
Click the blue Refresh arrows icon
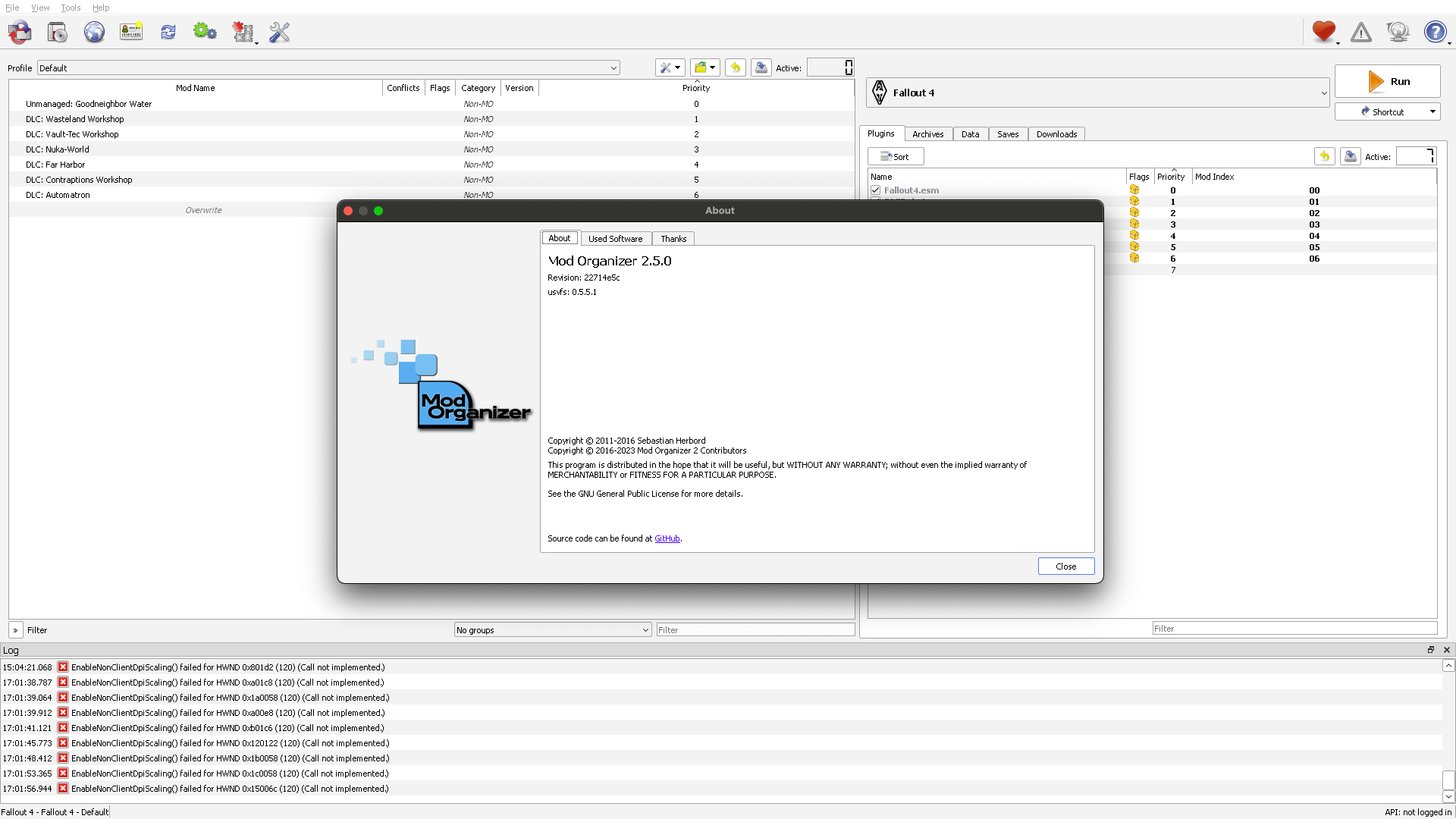168,32
